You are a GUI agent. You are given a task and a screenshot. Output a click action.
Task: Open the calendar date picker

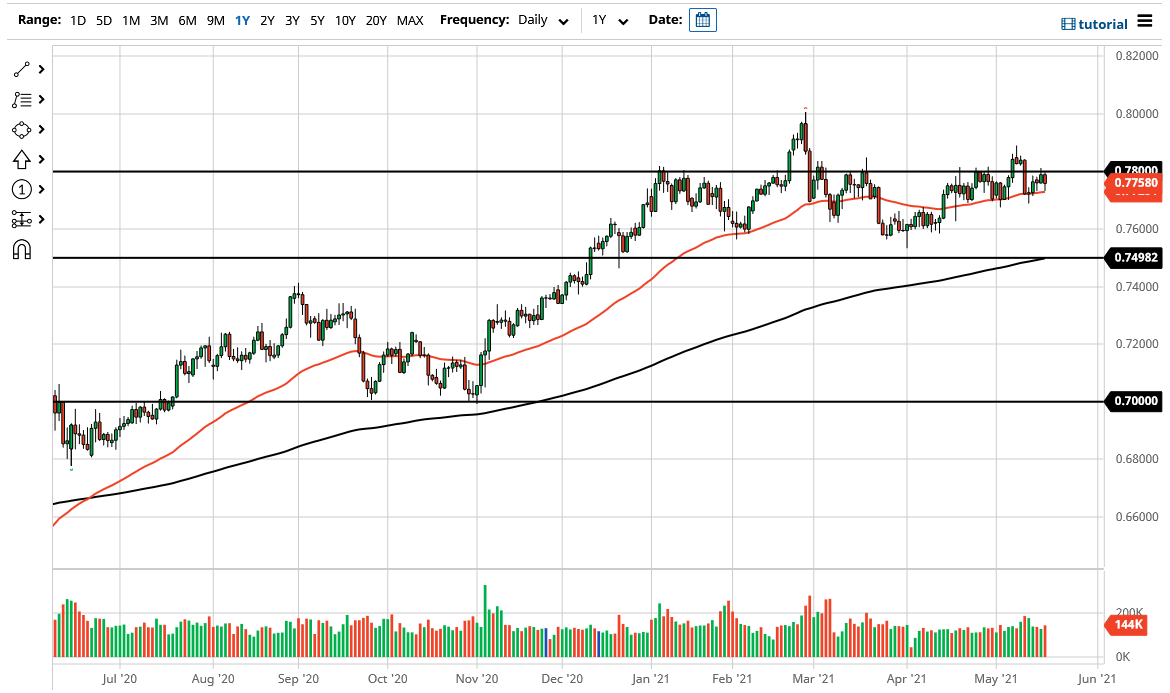point(703,19)
